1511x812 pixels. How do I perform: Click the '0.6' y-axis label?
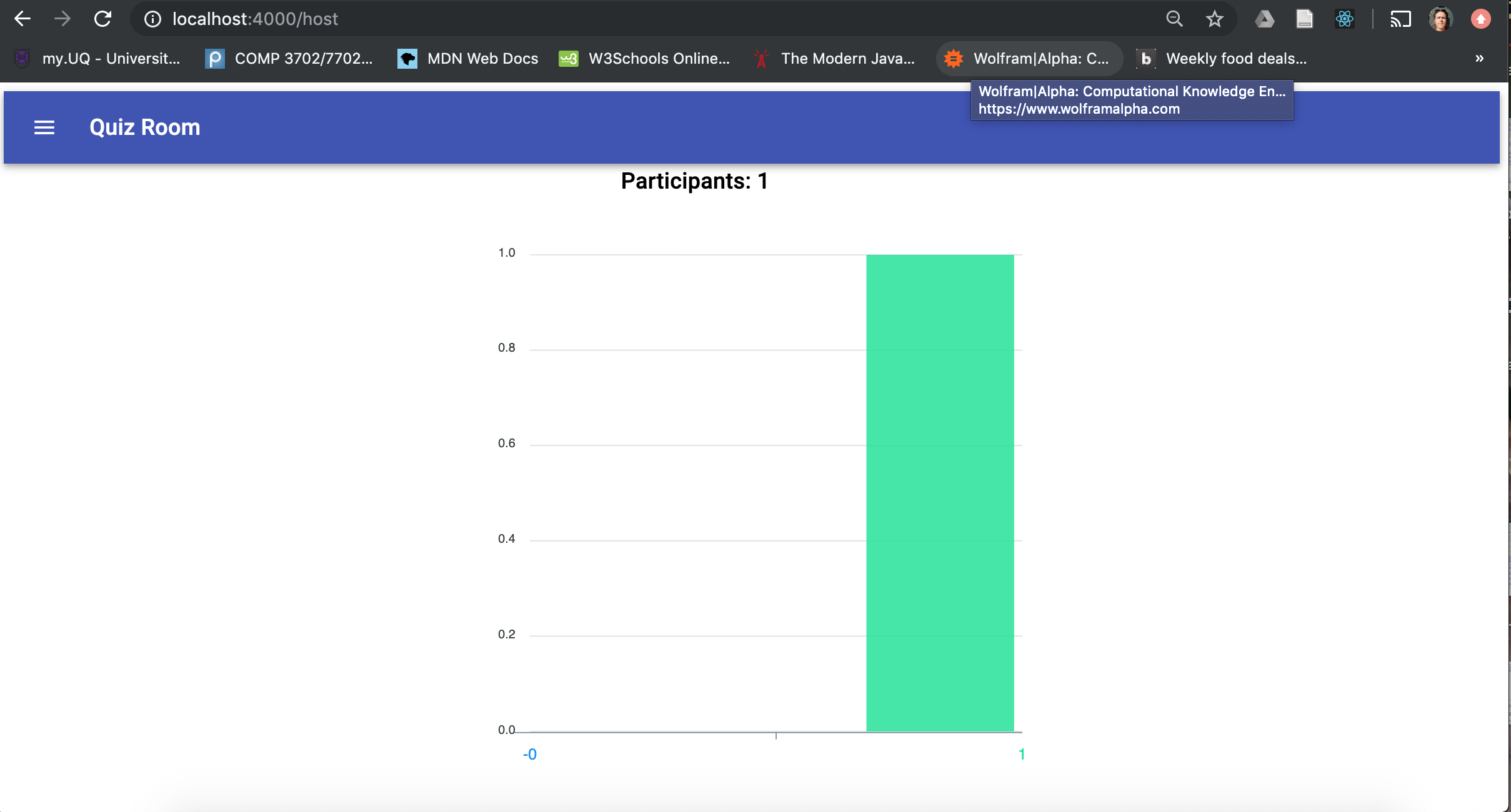(x=507, y=443)
